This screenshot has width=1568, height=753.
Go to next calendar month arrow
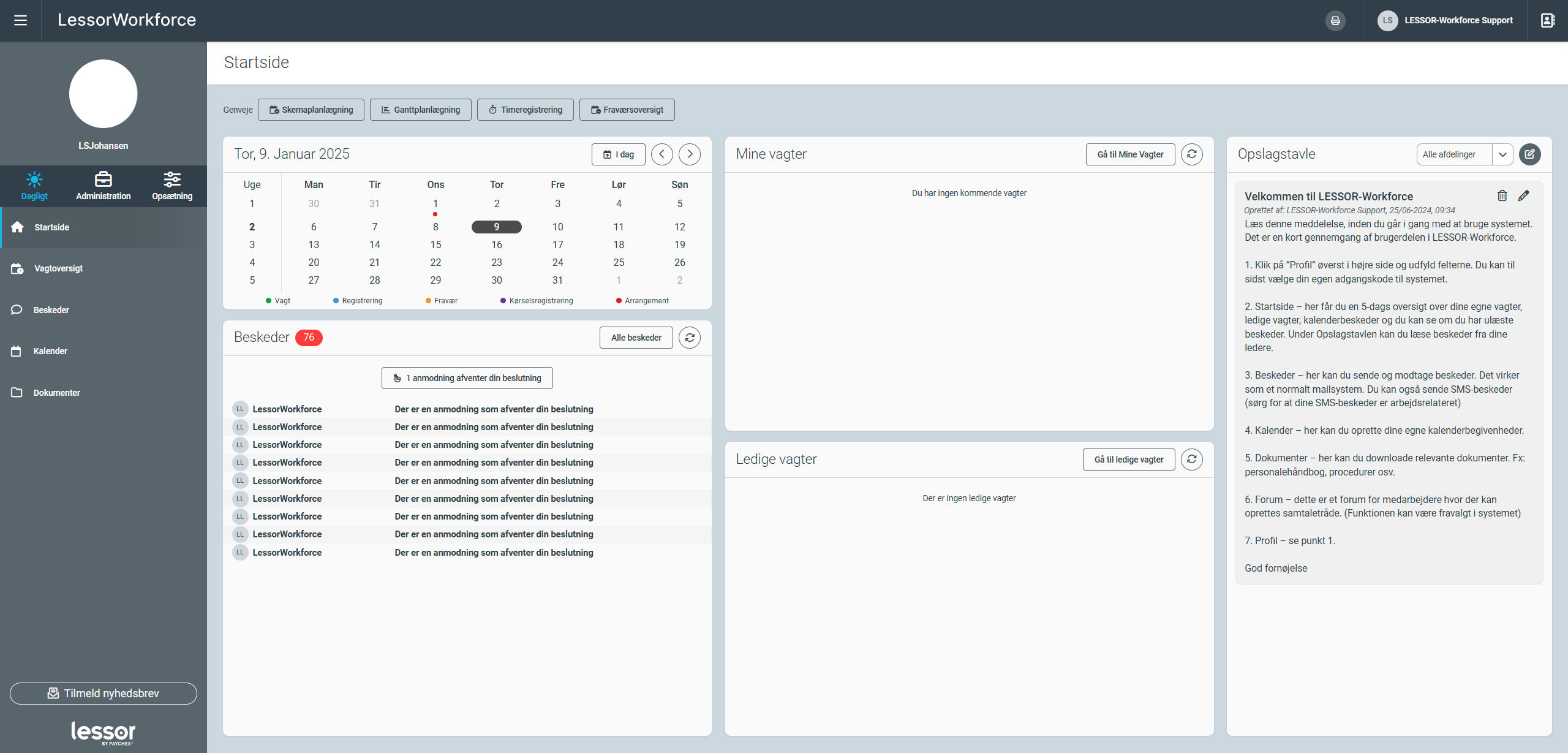click(690, 154)
